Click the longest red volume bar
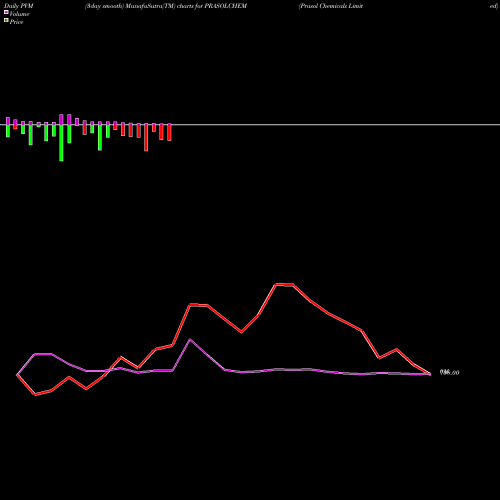This screenshot has width=500, height=500. pyautogui.click(x=146, y=138)
